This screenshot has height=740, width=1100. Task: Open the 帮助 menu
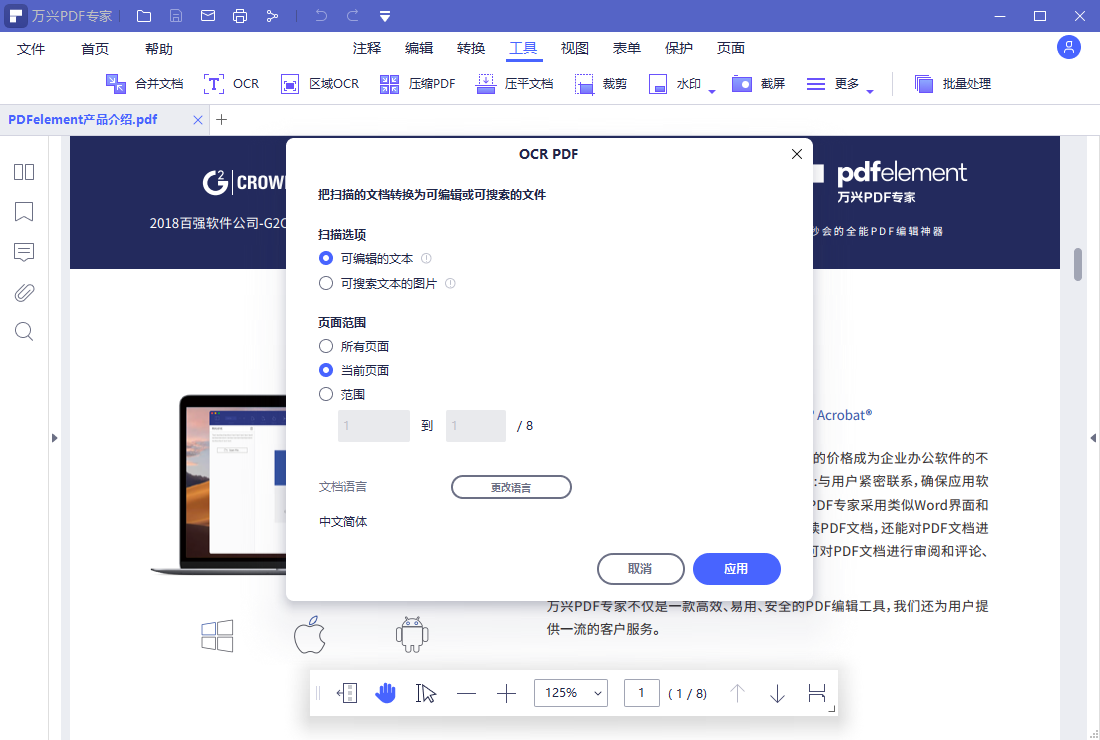click(x=159, y=48)
